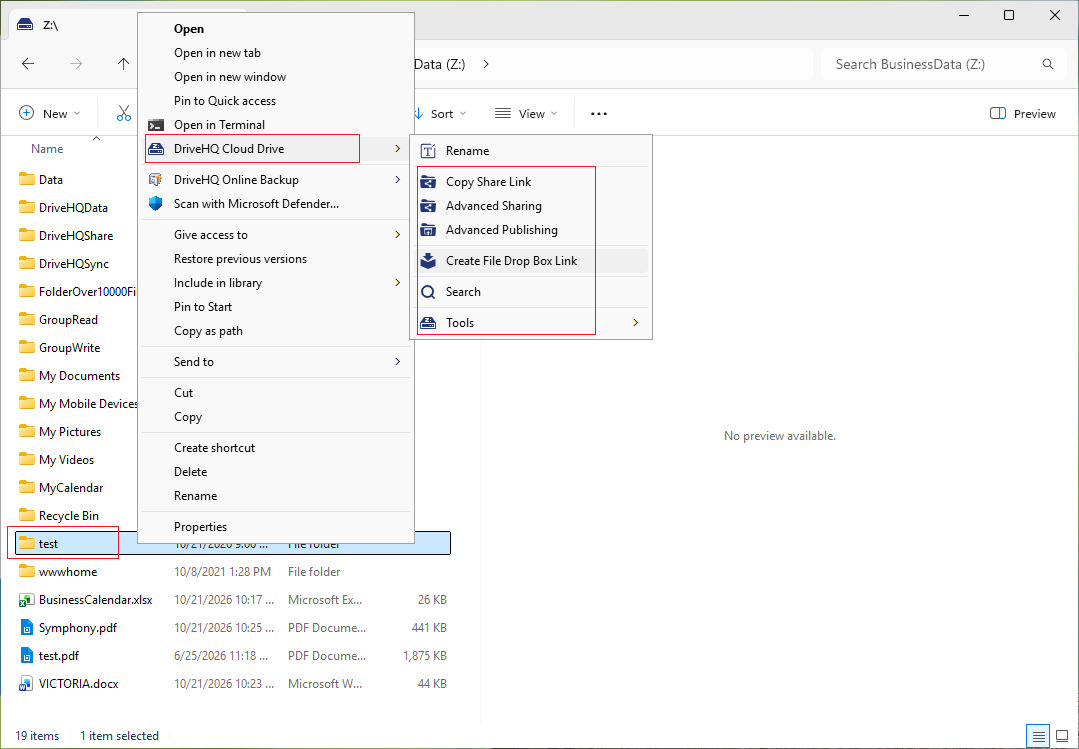Image resolution: width=1079 pixels, height=749 pixels.
Task: Toggle the Preview pane button
Action: 1023,114
